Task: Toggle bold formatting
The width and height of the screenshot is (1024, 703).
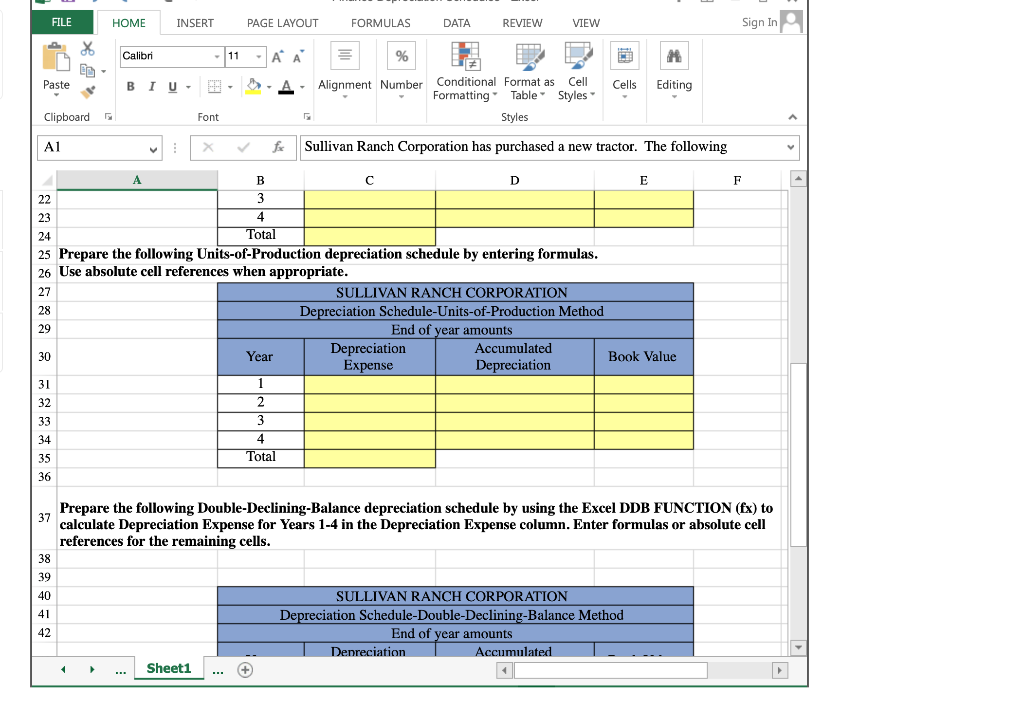Action: point(130,88)
